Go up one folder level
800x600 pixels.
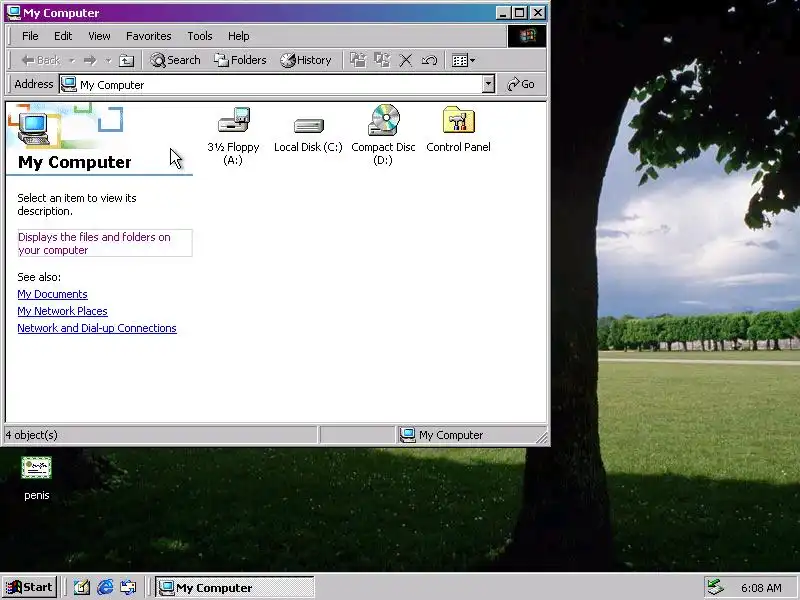pos(126,60)
